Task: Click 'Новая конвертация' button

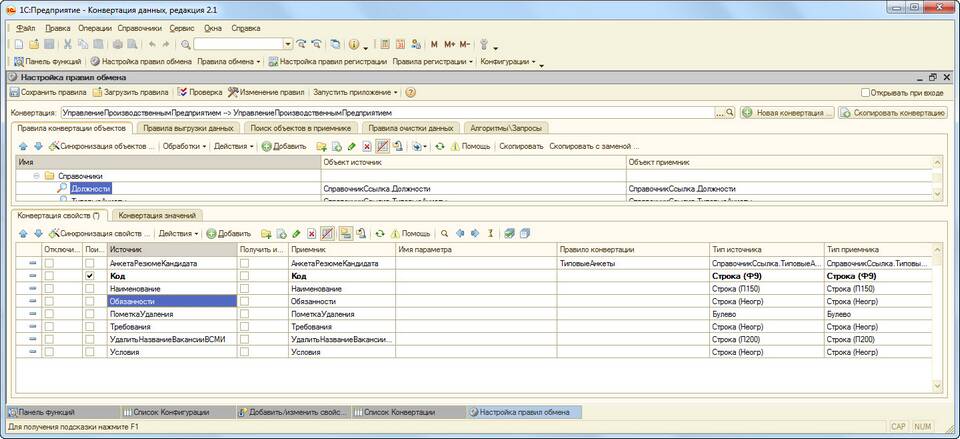Action: (787, 113)
